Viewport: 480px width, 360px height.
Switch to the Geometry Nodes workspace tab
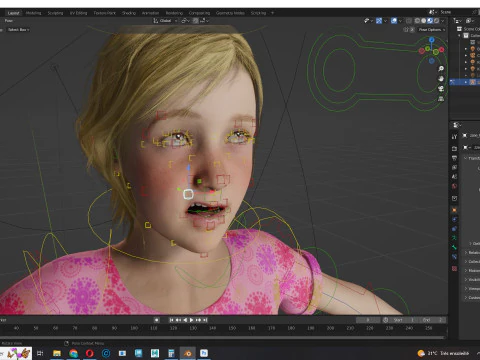pyautogui.click(x=230, y=13)
